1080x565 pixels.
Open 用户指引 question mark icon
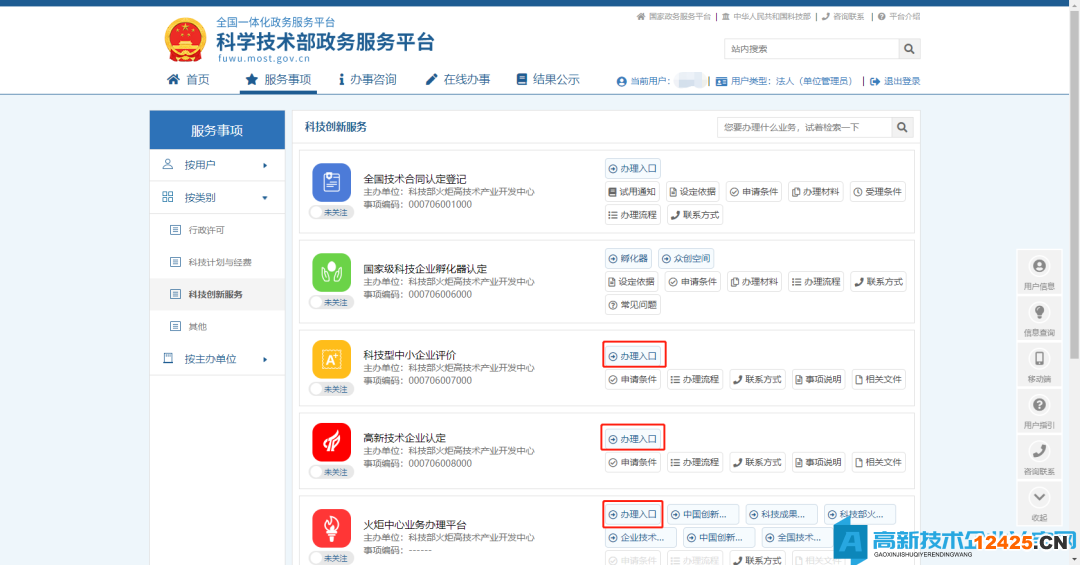(1039, 410)
